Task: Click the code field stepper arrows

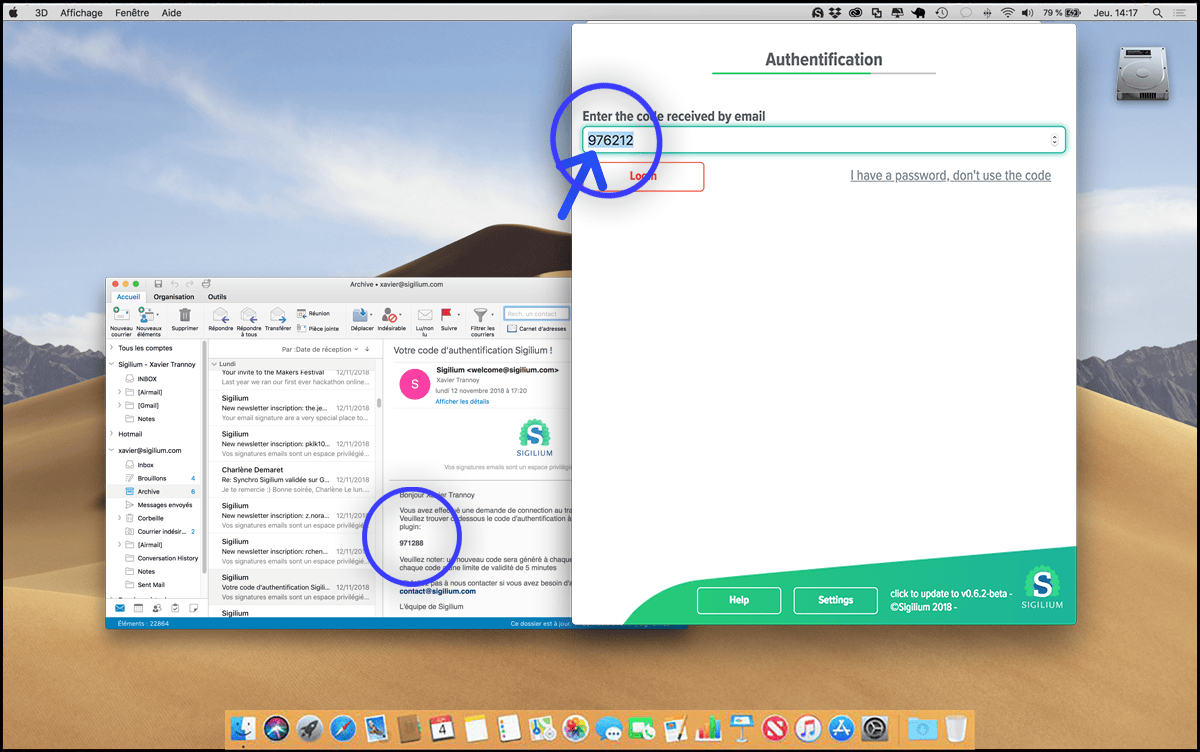Action: [x=1054, y=140]
